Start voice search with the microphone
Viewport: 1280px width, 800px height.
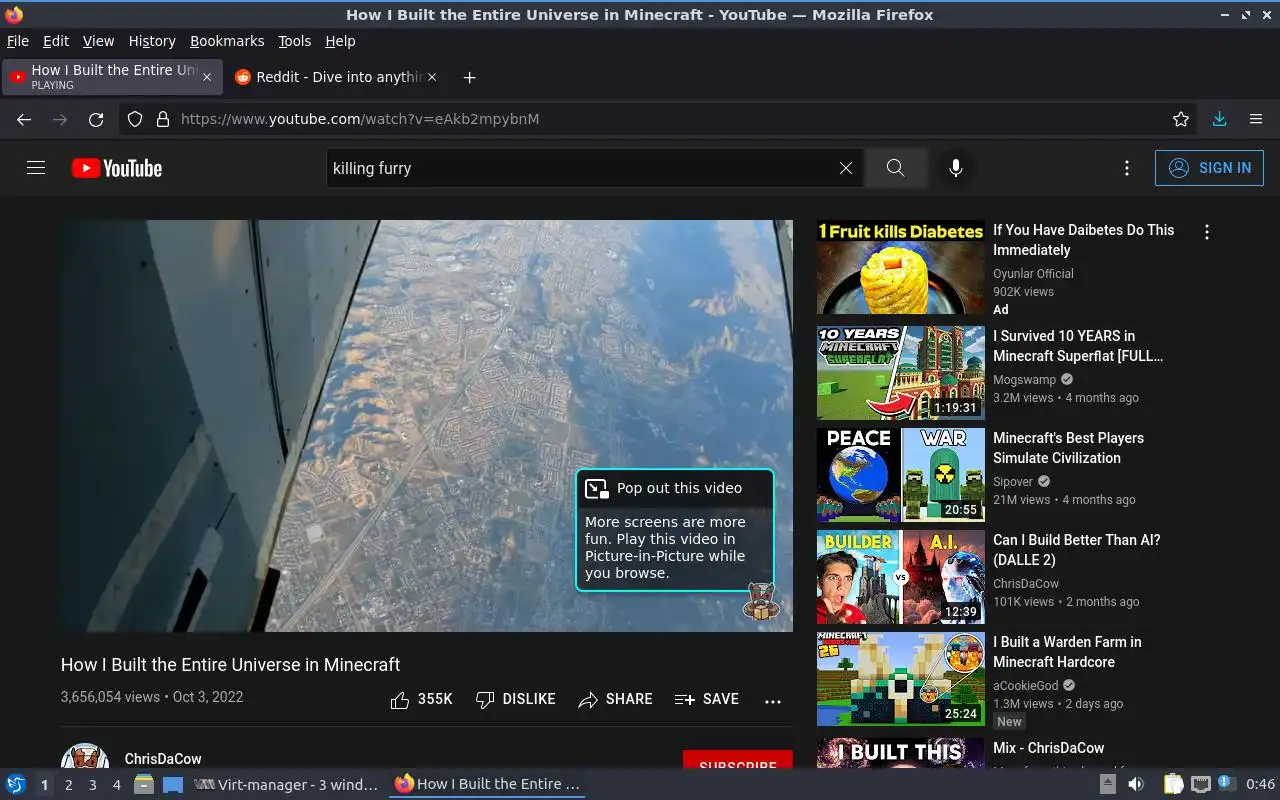click(x=956, y=168)
